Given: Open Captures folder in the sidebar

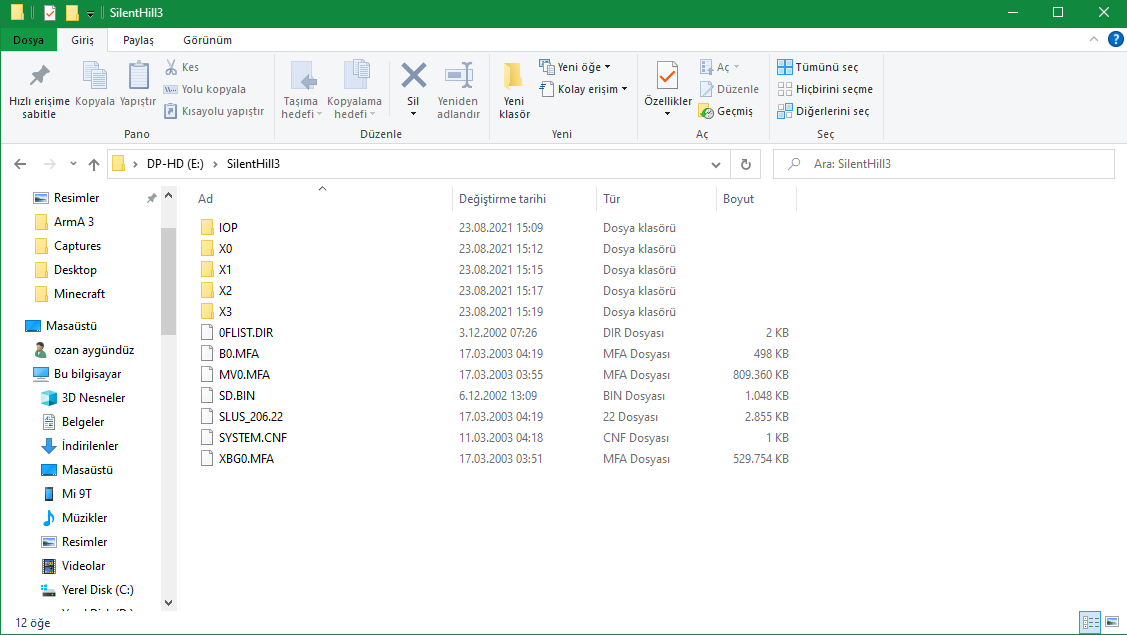Looking at the screenshot, I should point(77,246).
